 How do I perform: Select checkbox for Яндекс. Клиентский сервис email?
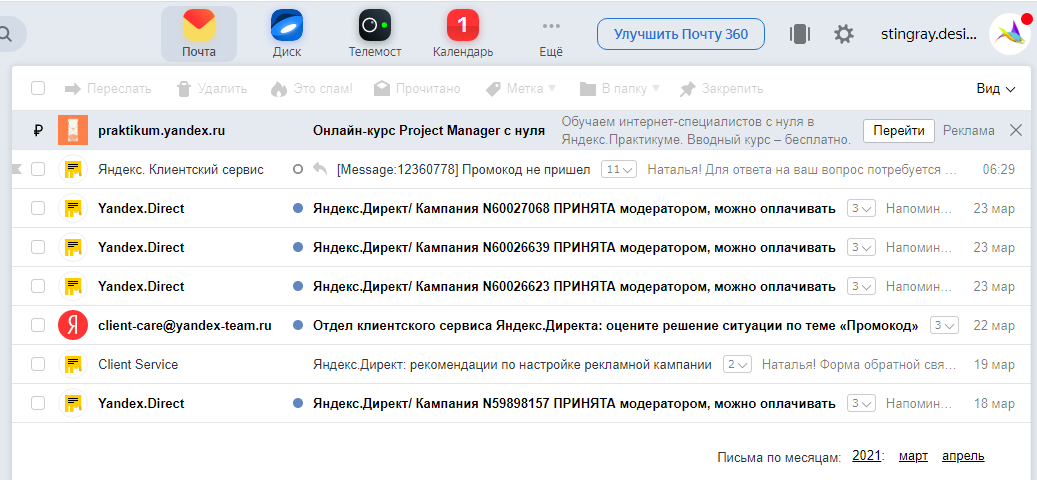tap(38, 169)
